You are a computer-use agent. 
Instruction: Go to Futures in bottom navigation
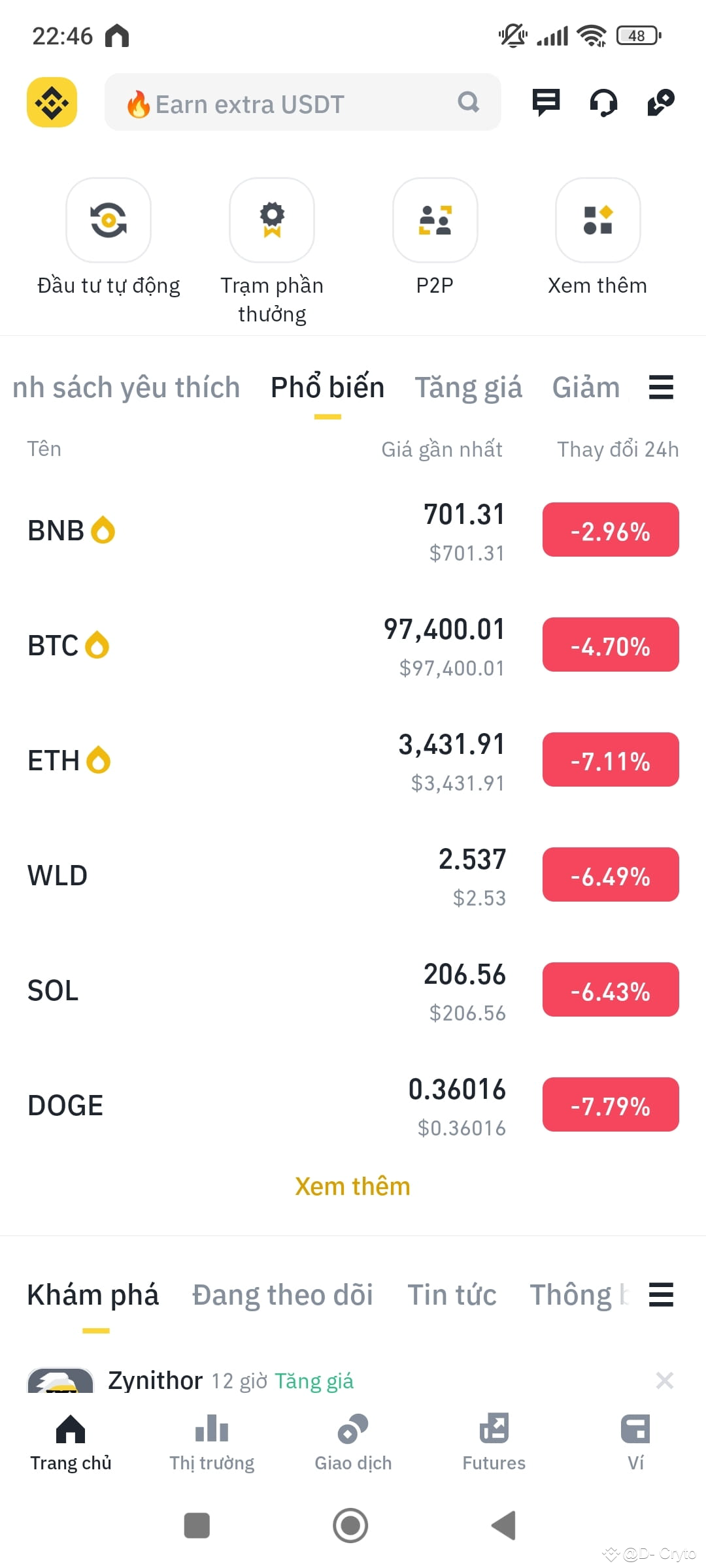[494, 1443]
